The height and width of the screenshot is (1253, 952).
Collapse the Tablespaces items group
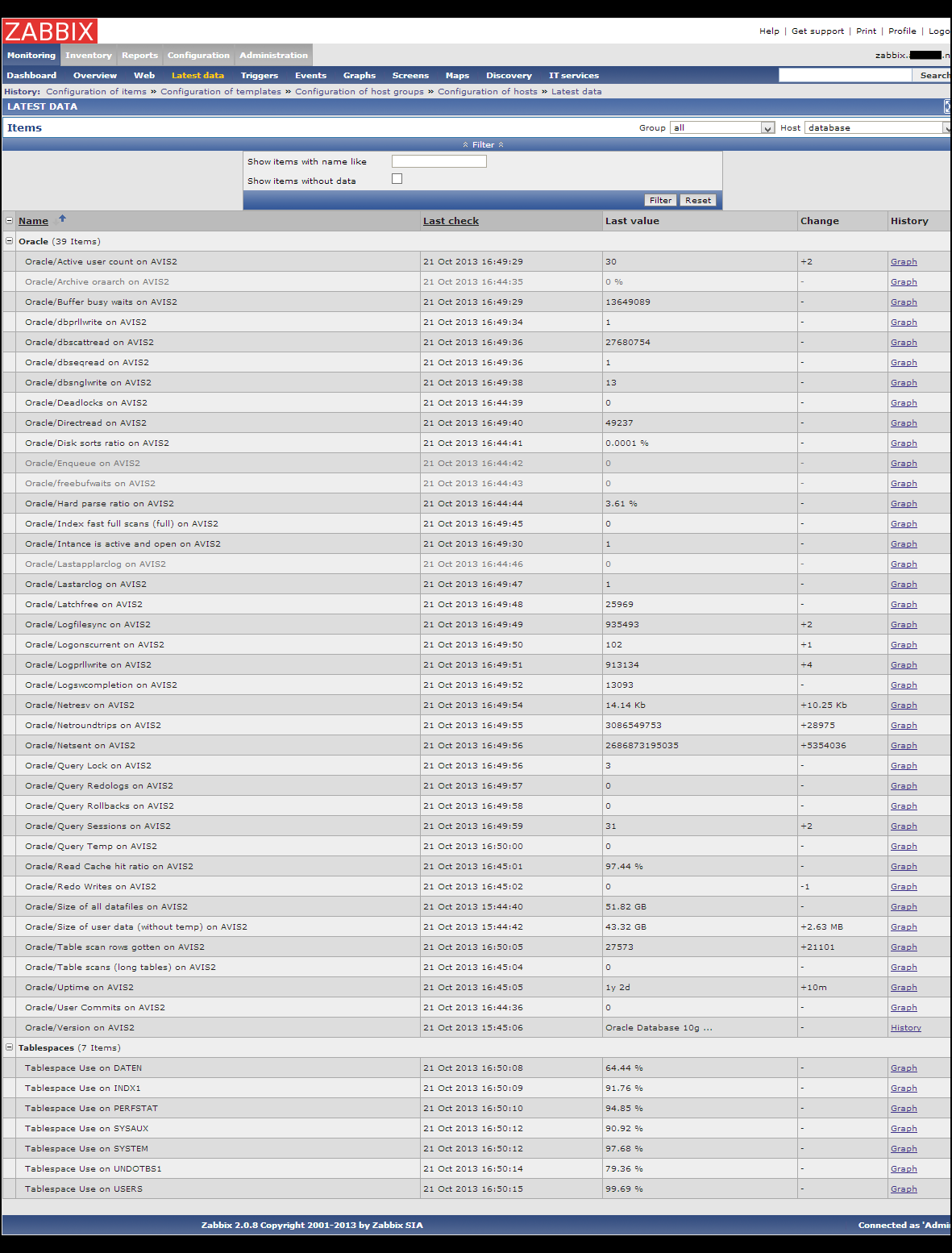[x=10, y=1047]
